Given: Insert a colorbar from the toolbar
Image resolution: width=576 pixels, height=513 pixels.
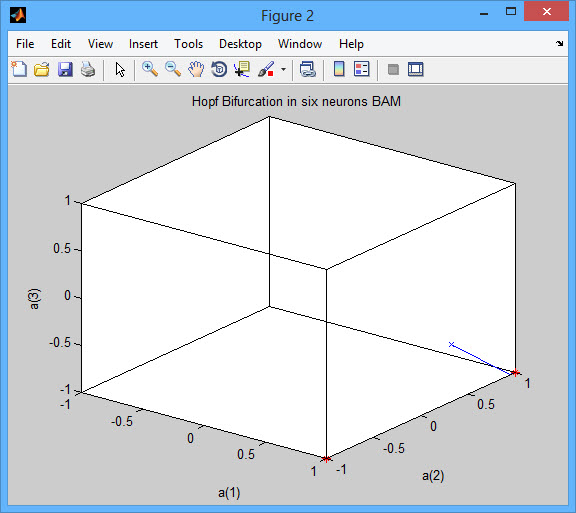Looking at the screenshot, I should point(339,69).
